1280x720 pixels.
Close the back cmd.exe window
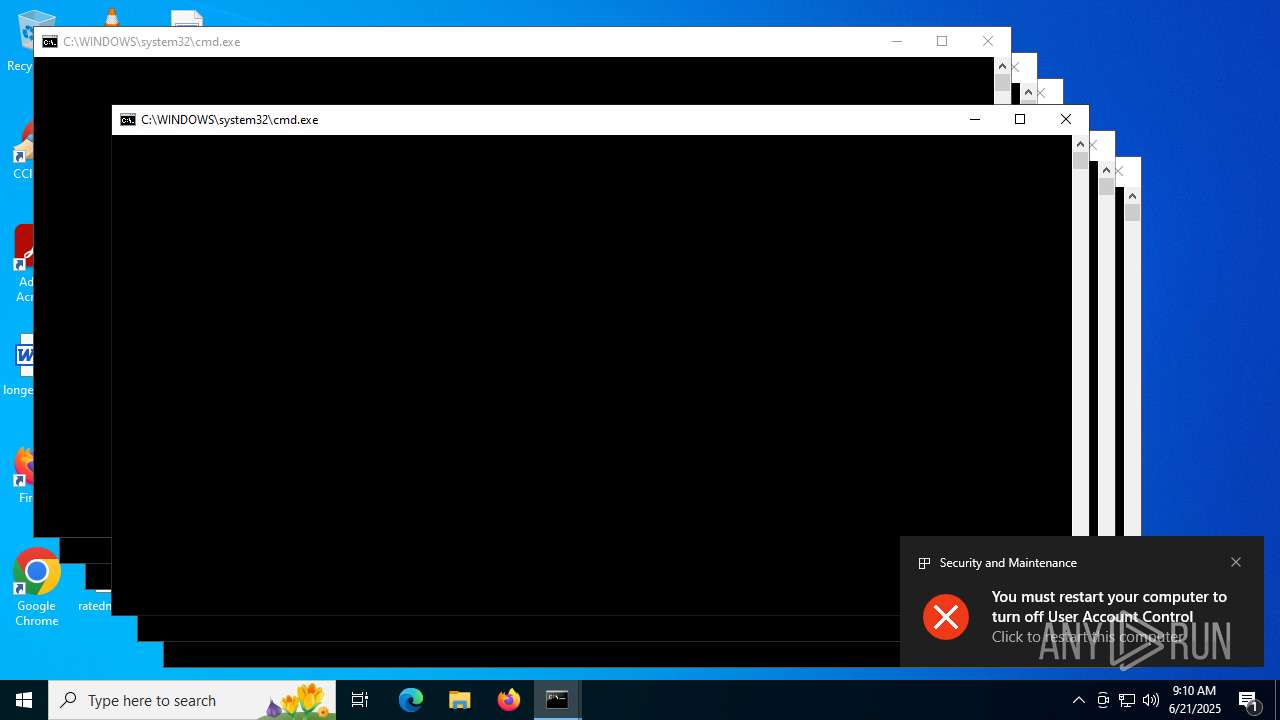988,42
